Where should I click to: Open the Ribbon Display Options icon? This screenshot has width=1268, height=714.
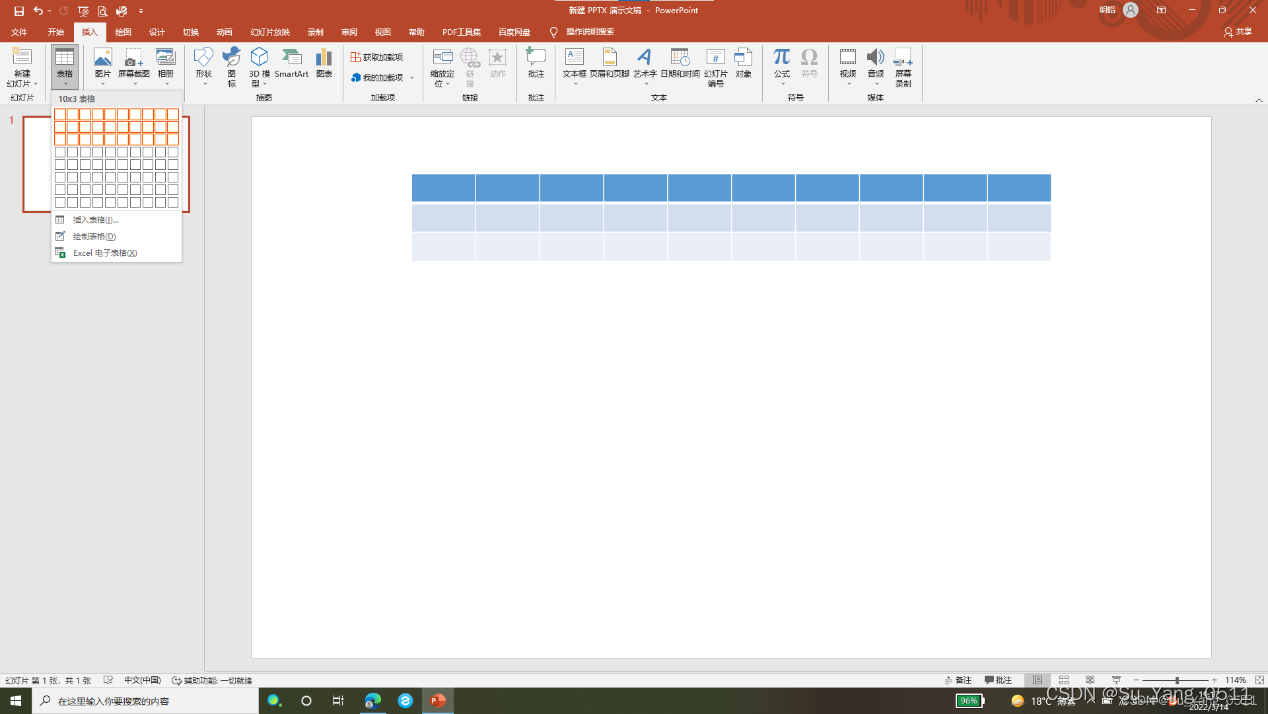pyautogui.click(x=1161, y=10)
